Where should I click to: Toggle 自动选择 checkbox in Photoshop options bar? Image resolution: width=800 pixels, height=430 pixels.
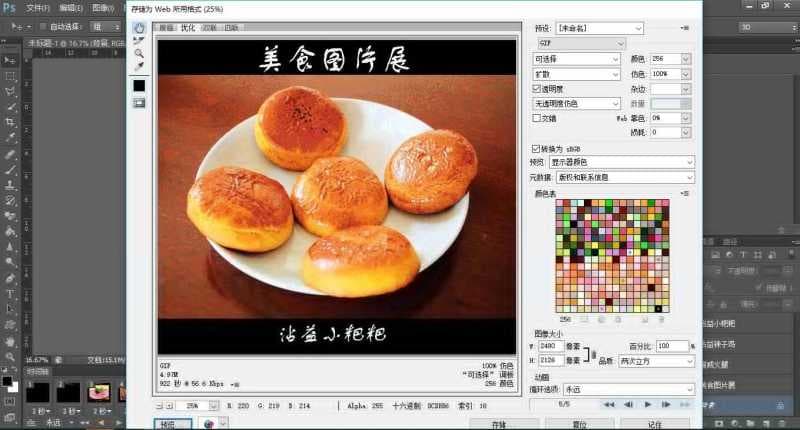click(x=43, y=27)
